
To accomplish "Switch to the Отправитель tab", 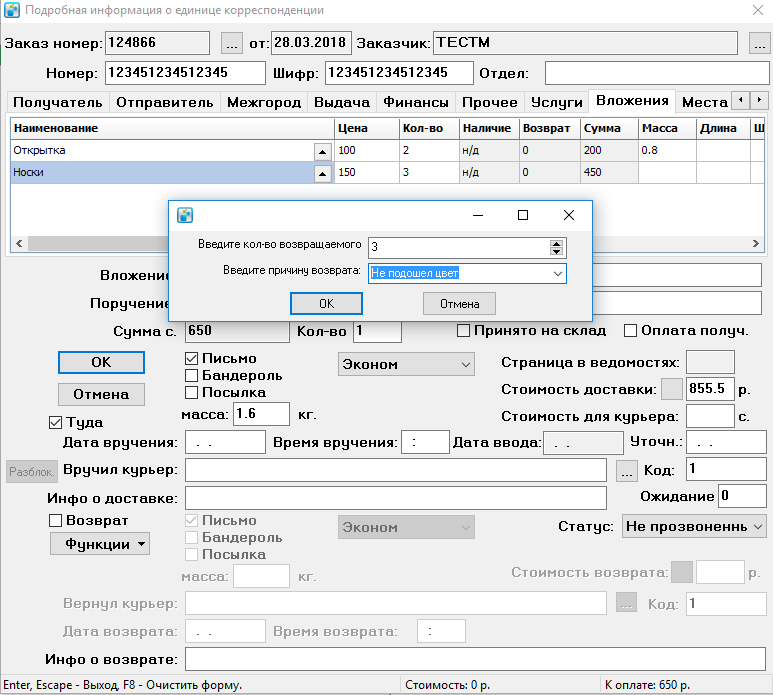I will [x=165, y=102].
